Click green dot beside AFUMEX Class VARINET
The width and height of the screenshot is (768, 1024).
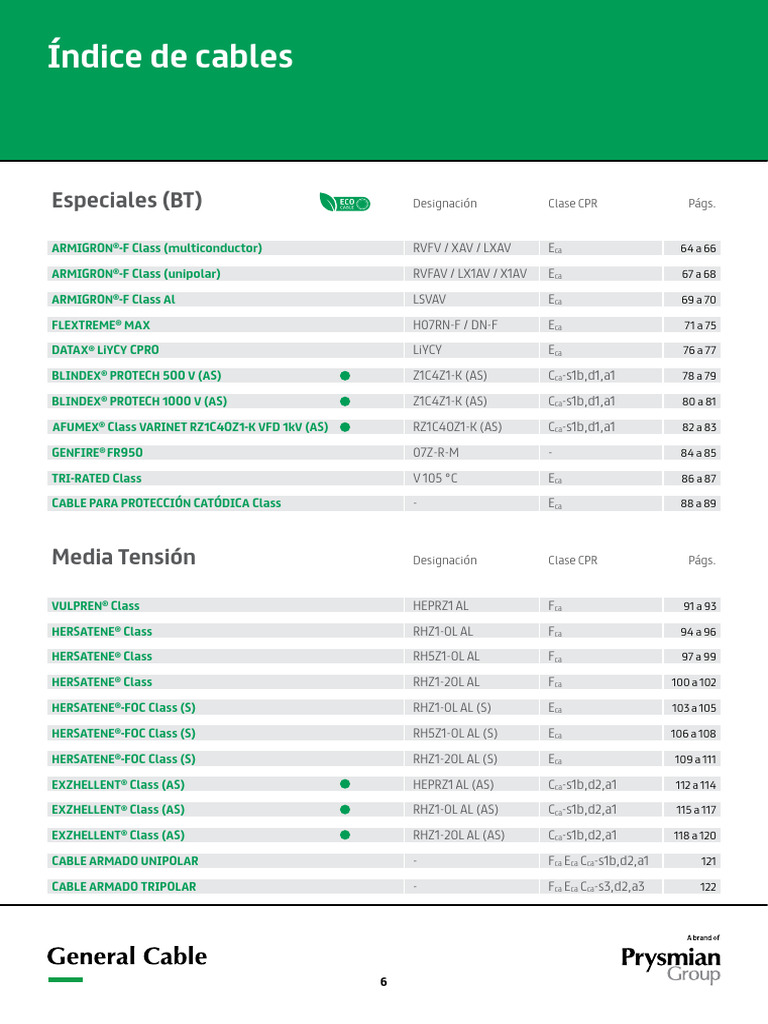pos(345,427)
